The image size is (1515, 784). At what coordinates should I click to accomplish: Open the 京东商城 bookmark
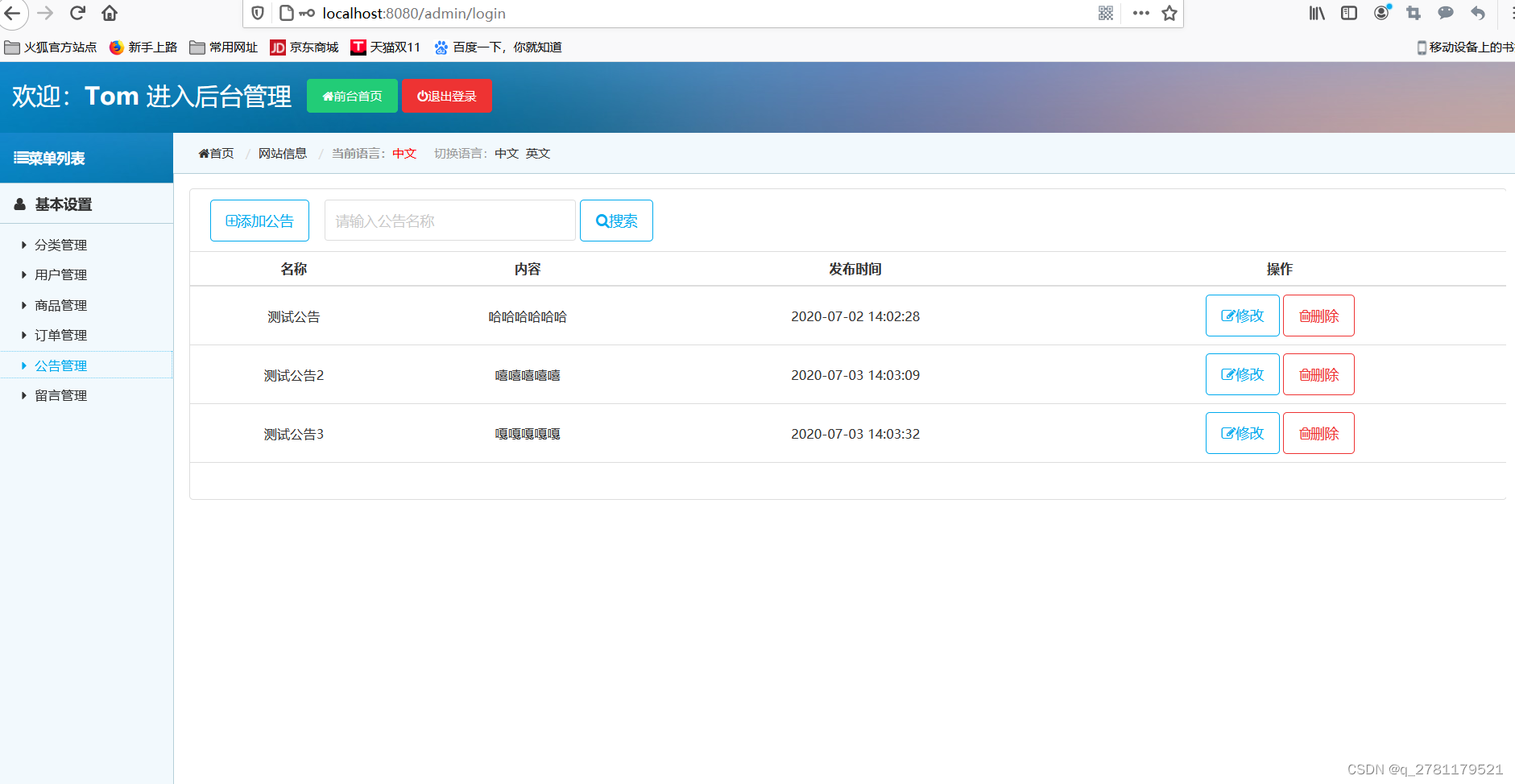click(x=304, y=47)
